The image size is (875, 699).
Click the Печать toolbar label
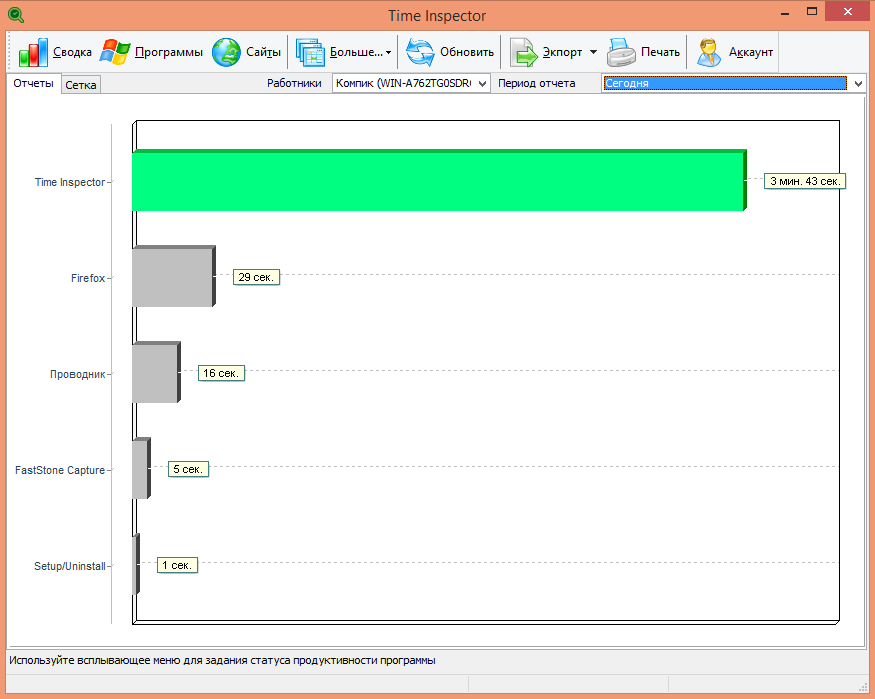pyautogui.click(x=660, y=52)
